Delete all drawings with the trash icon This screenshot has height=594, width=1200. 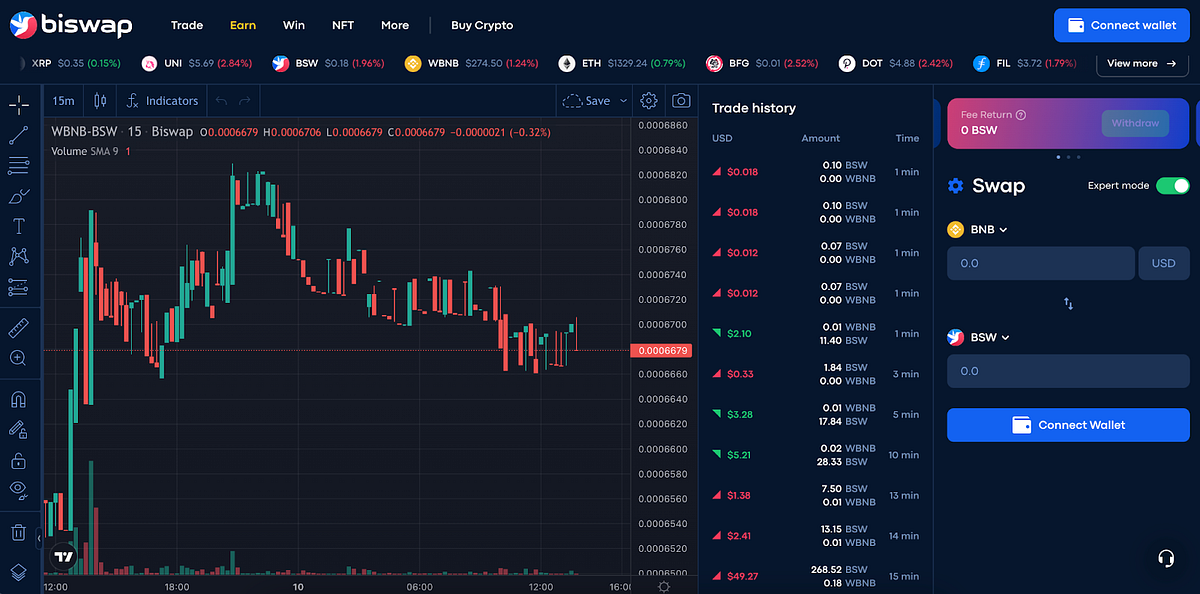18,532
